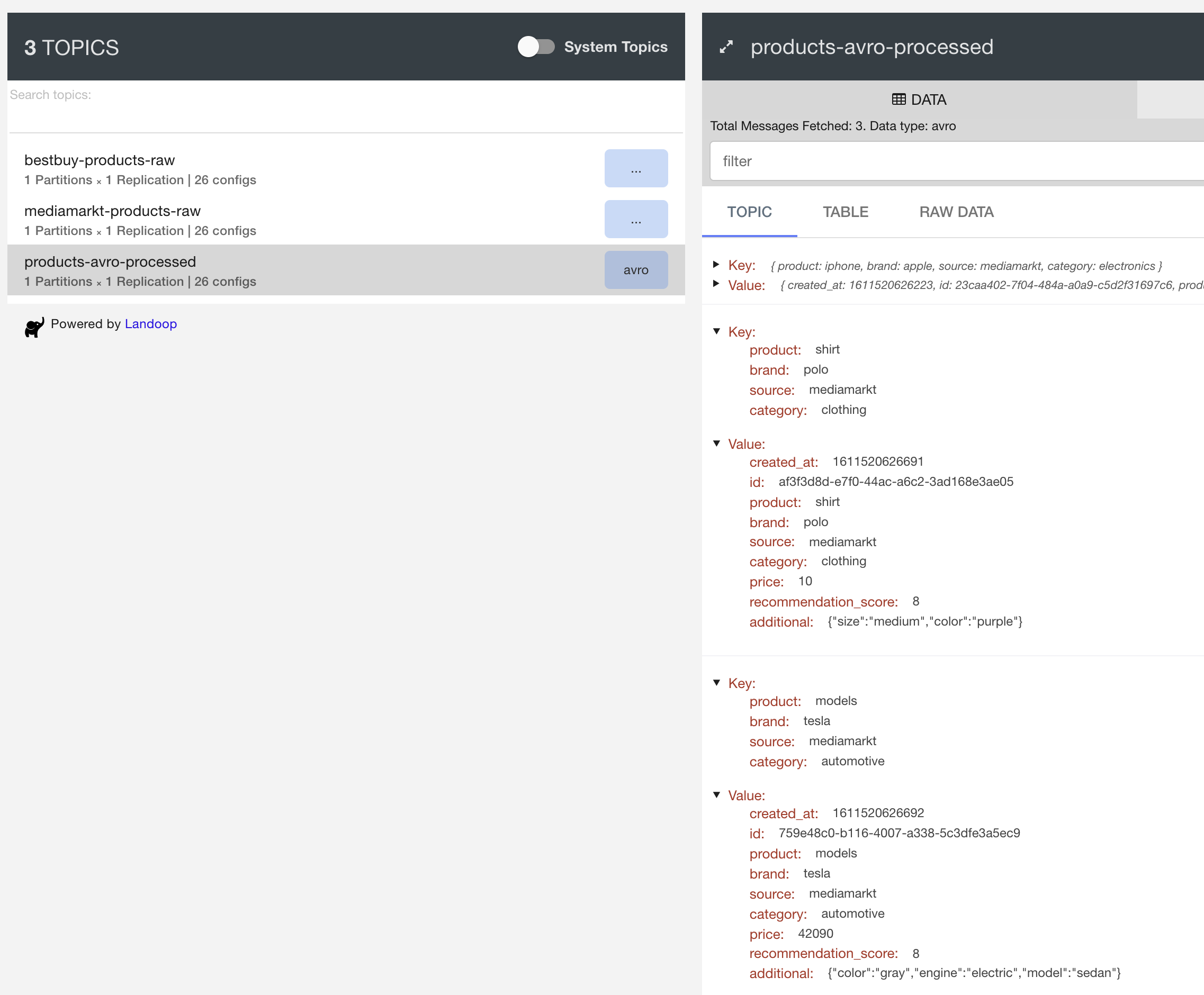Toggle the System Topics switch
The width and height of the screenshot is (1204, 995).
(x=535, y=47)
